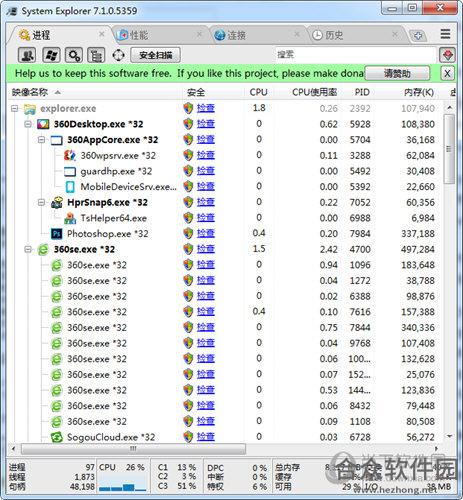Click the 安全扫描 button

coord(155,55)
